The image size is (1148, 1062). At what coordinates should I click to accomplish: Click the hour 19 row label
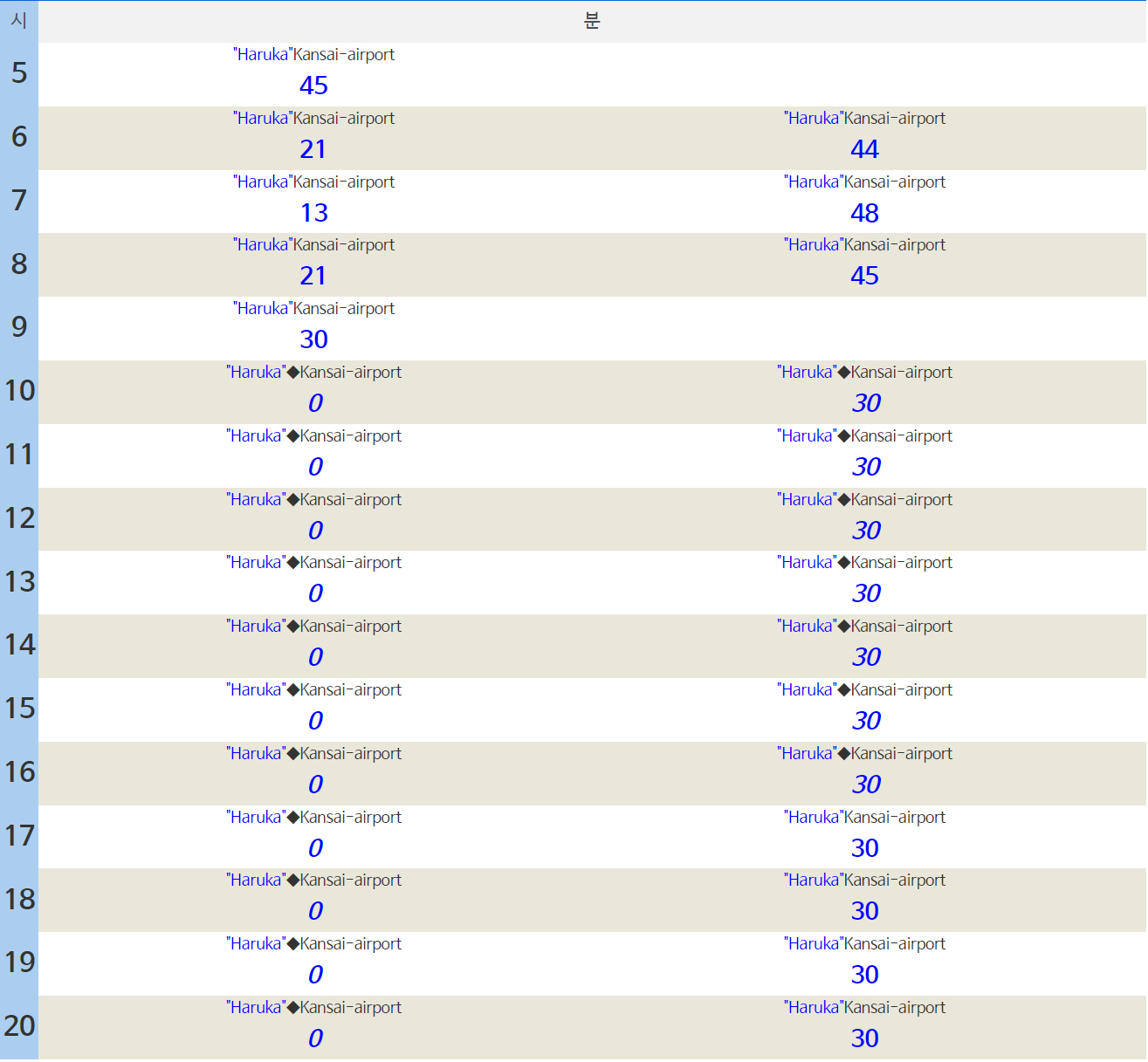pos(19,963)
